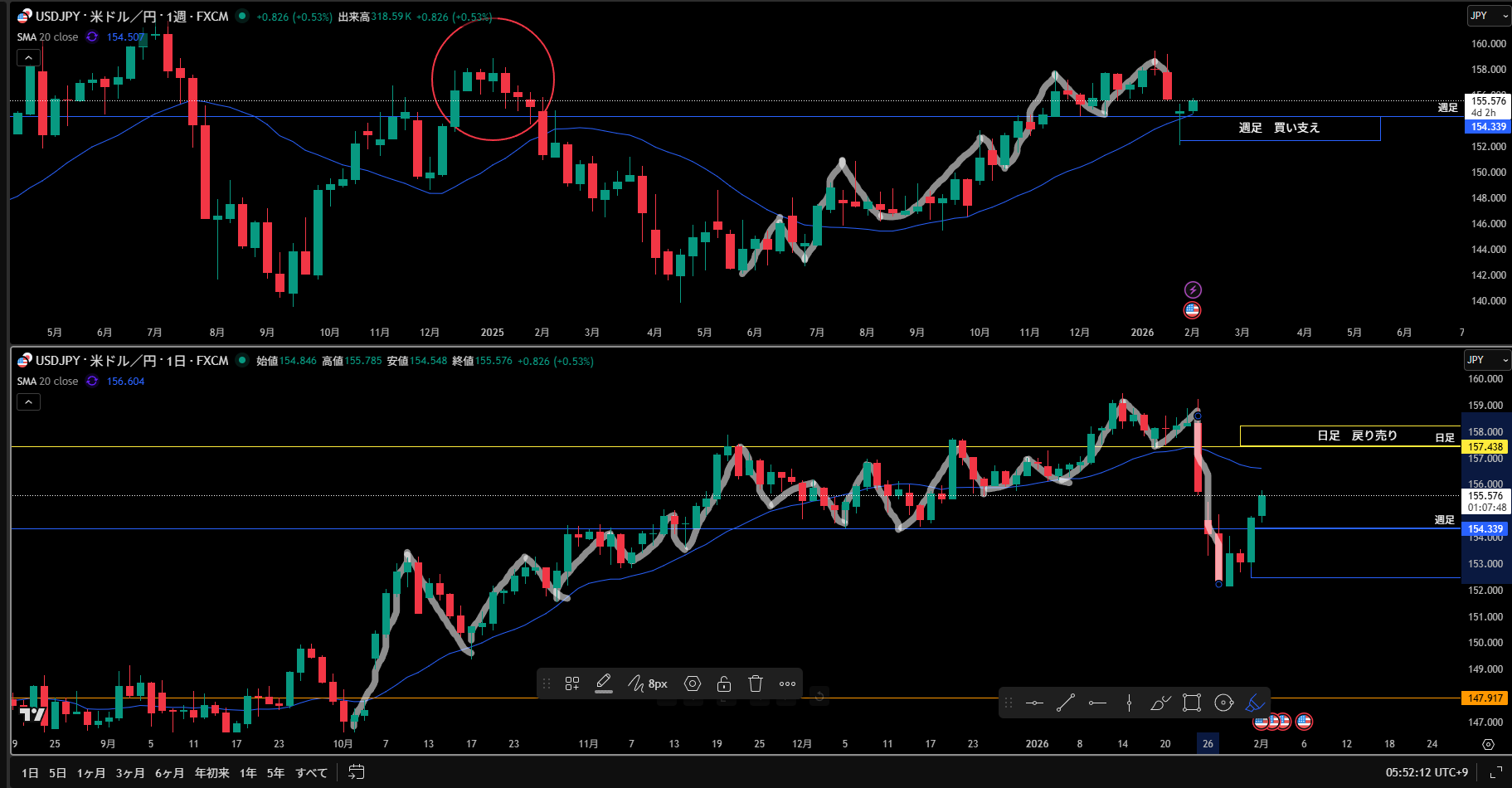This screenshot has height=788, width=1512.
Task: Collapse the daily chart indicator legend
Action: (28, 402)
